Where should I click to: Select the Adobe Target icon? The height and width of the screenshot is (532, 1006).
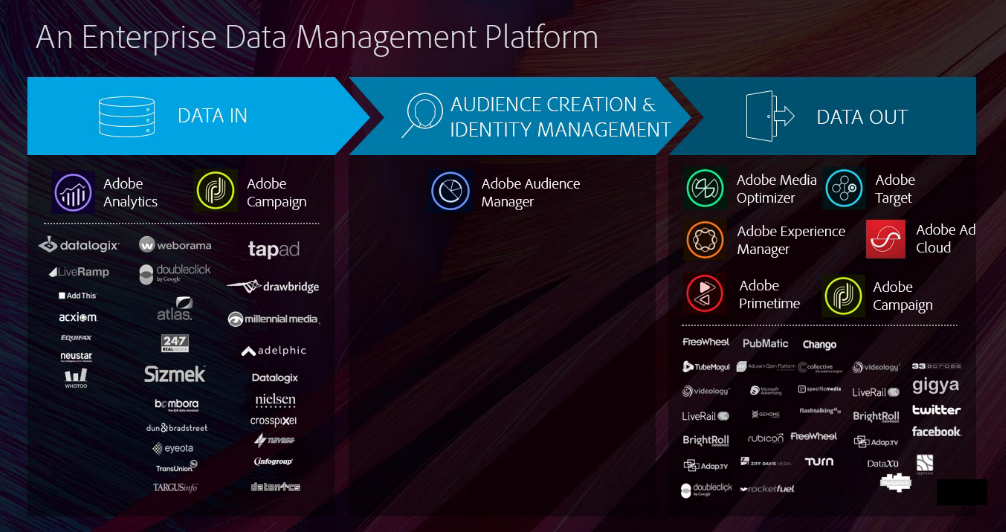coord(844,188)
